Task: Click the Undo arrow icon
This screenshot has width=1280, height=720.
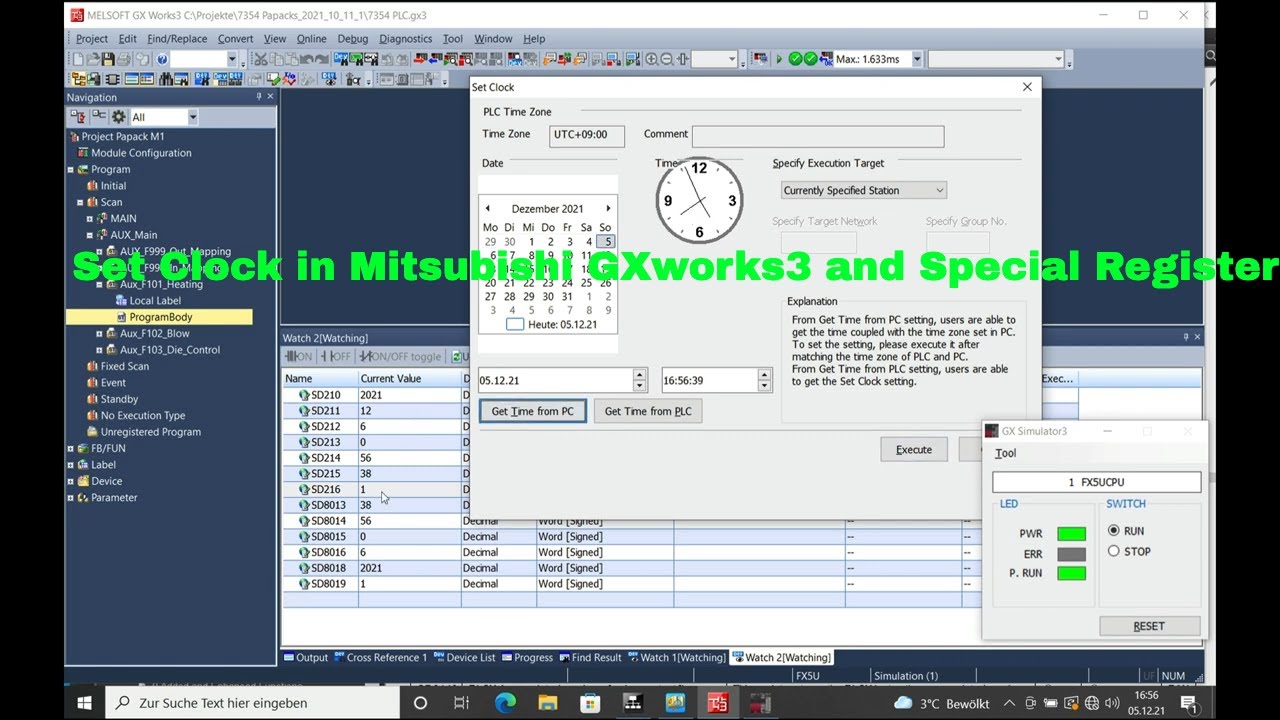Action: click(x=306, y=59)
